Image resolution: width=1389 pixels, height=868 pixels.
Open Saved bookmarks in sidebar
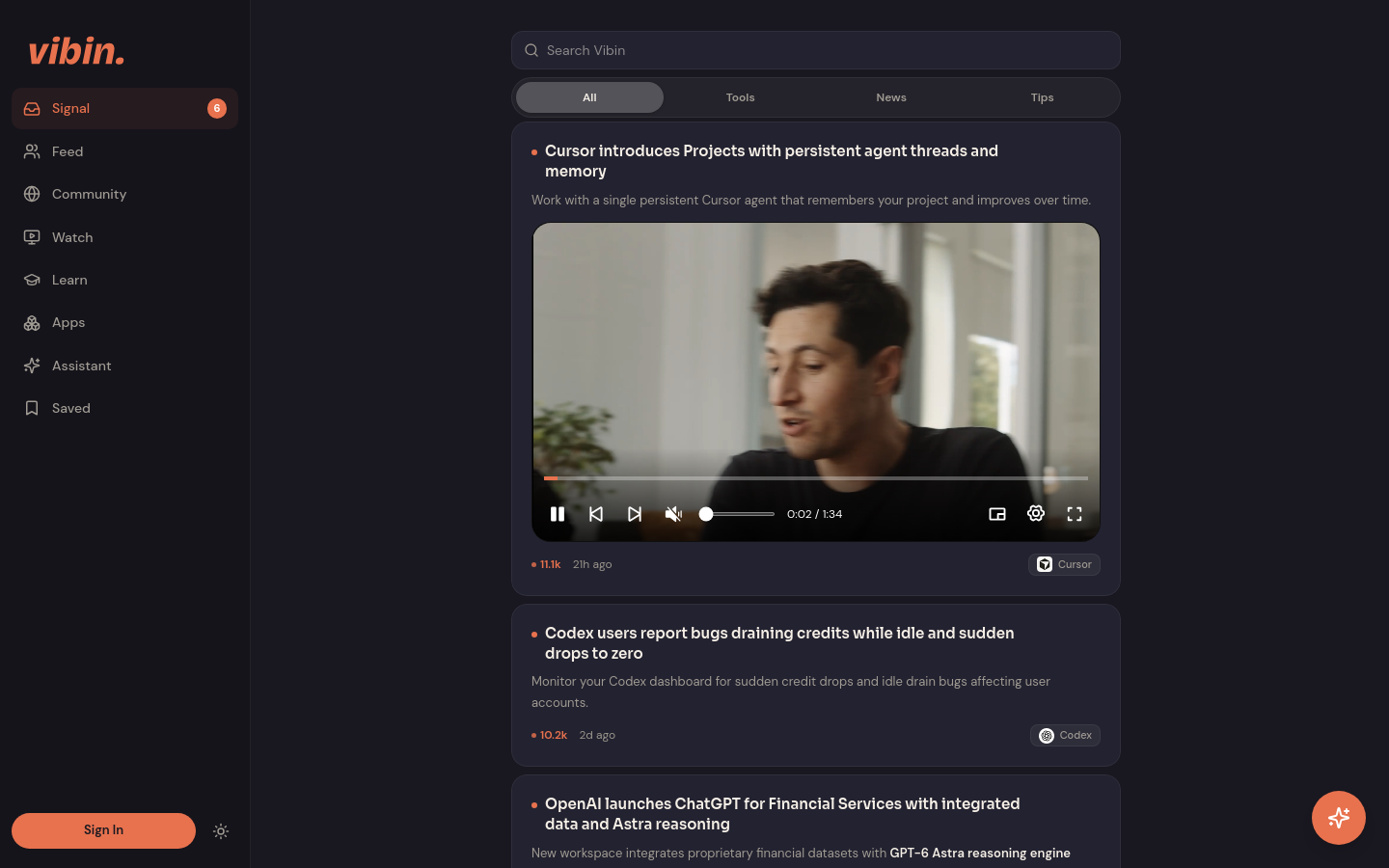[124, 408]
